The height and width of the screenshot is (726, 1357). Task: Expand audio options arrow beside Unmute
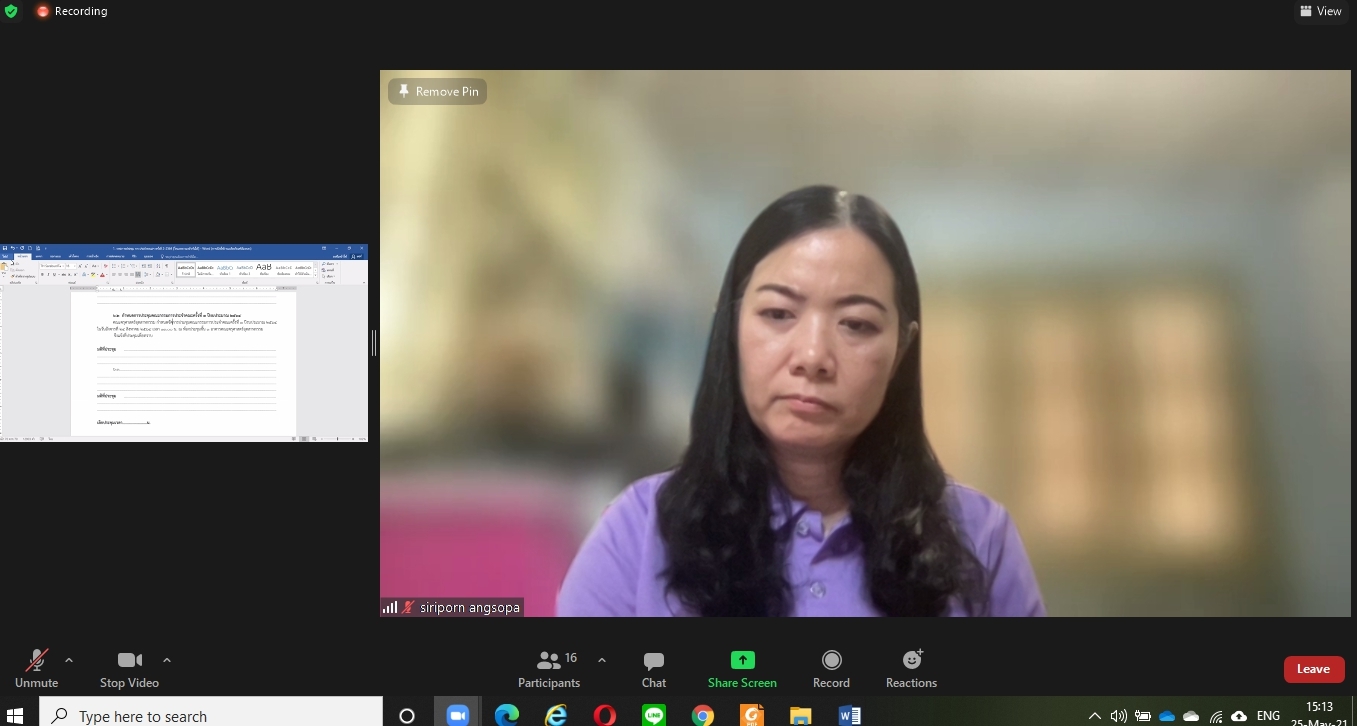click(x=69, y=660)
